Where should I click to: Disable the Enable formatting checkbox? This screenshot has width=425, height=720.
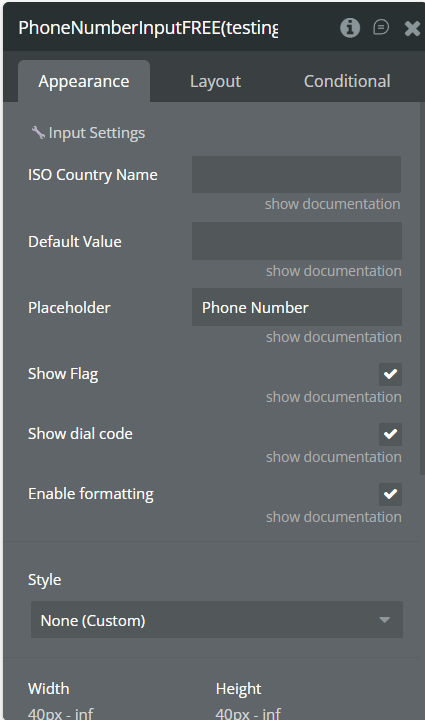pos(390,494)
